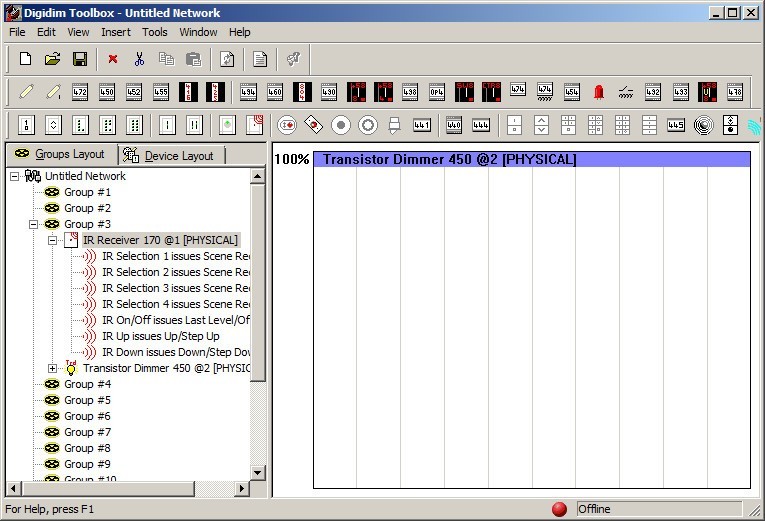Collapse the IR Receiver 170 node
Image resolution: width=765 pixels, height=521 pixels.
pos(52,240)
